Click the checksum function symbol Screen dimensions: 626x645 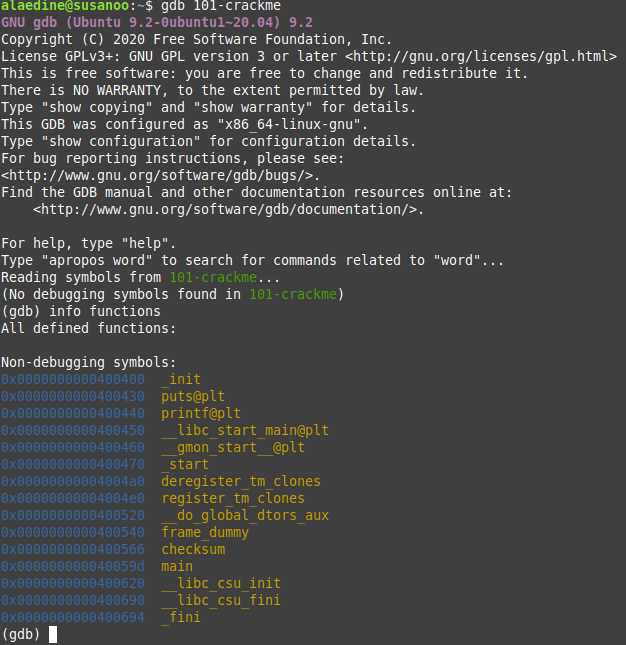[193, 549]
